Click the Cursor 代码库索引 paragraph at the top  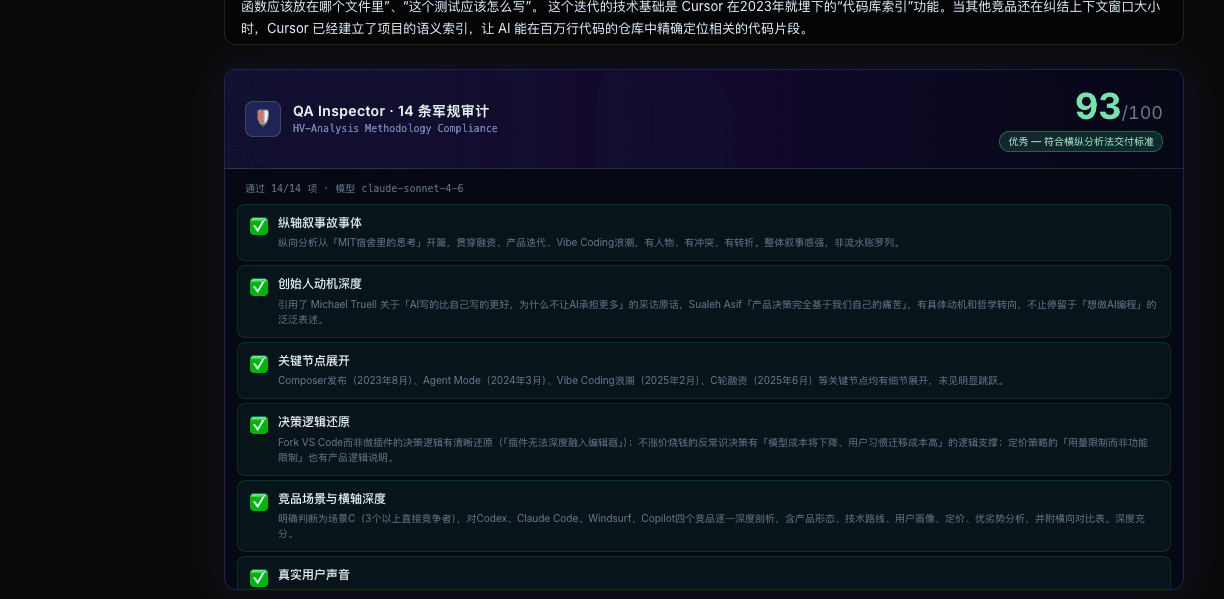pos(703,17)
